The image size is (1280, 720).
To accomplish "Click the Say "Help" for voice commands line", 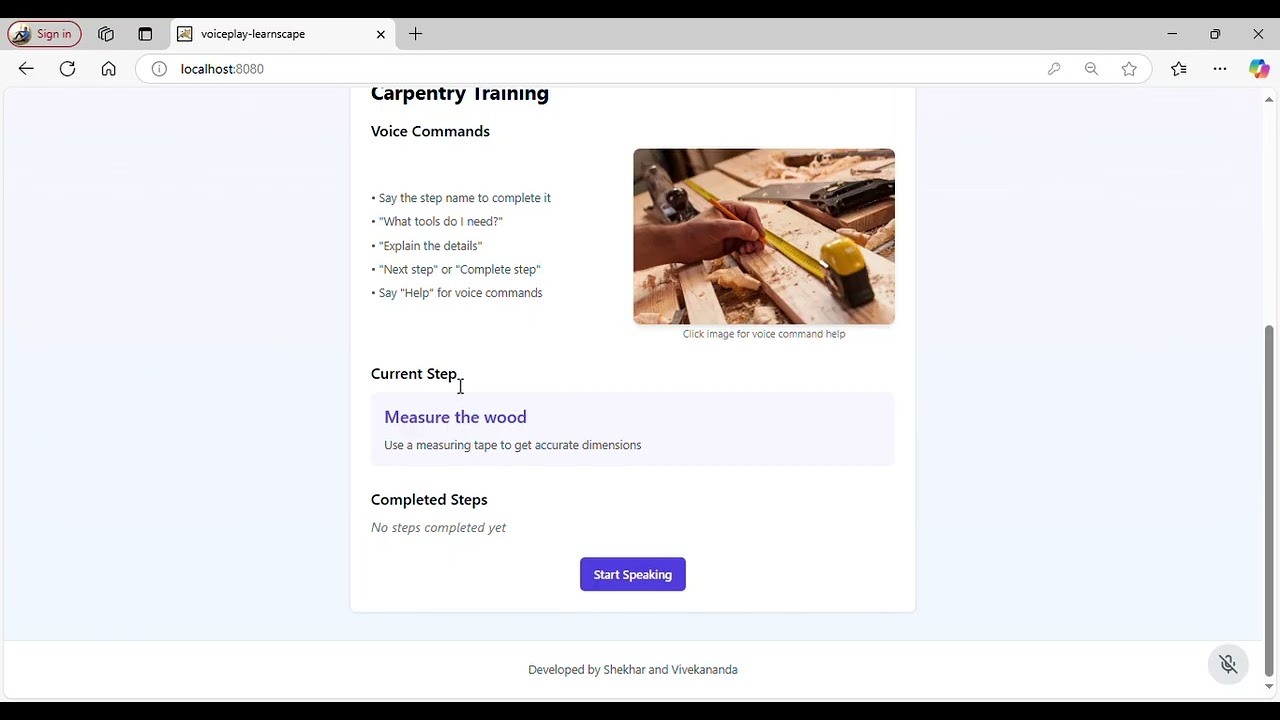I will [x=457, y=293].
